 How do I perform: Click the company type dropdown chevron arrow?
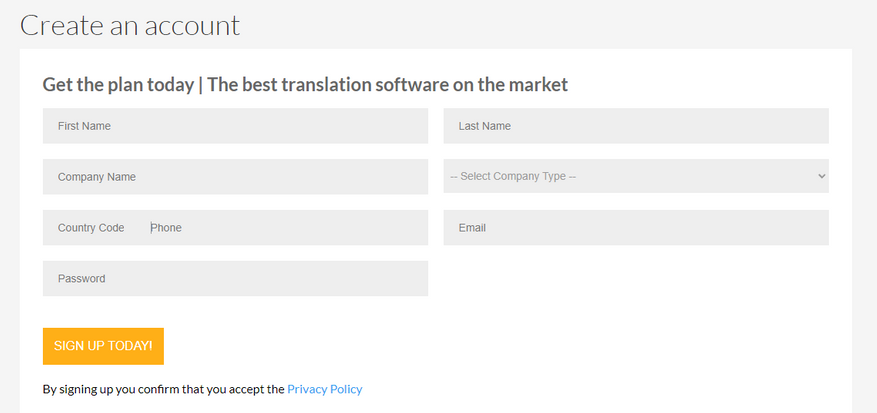coord(821,176)
